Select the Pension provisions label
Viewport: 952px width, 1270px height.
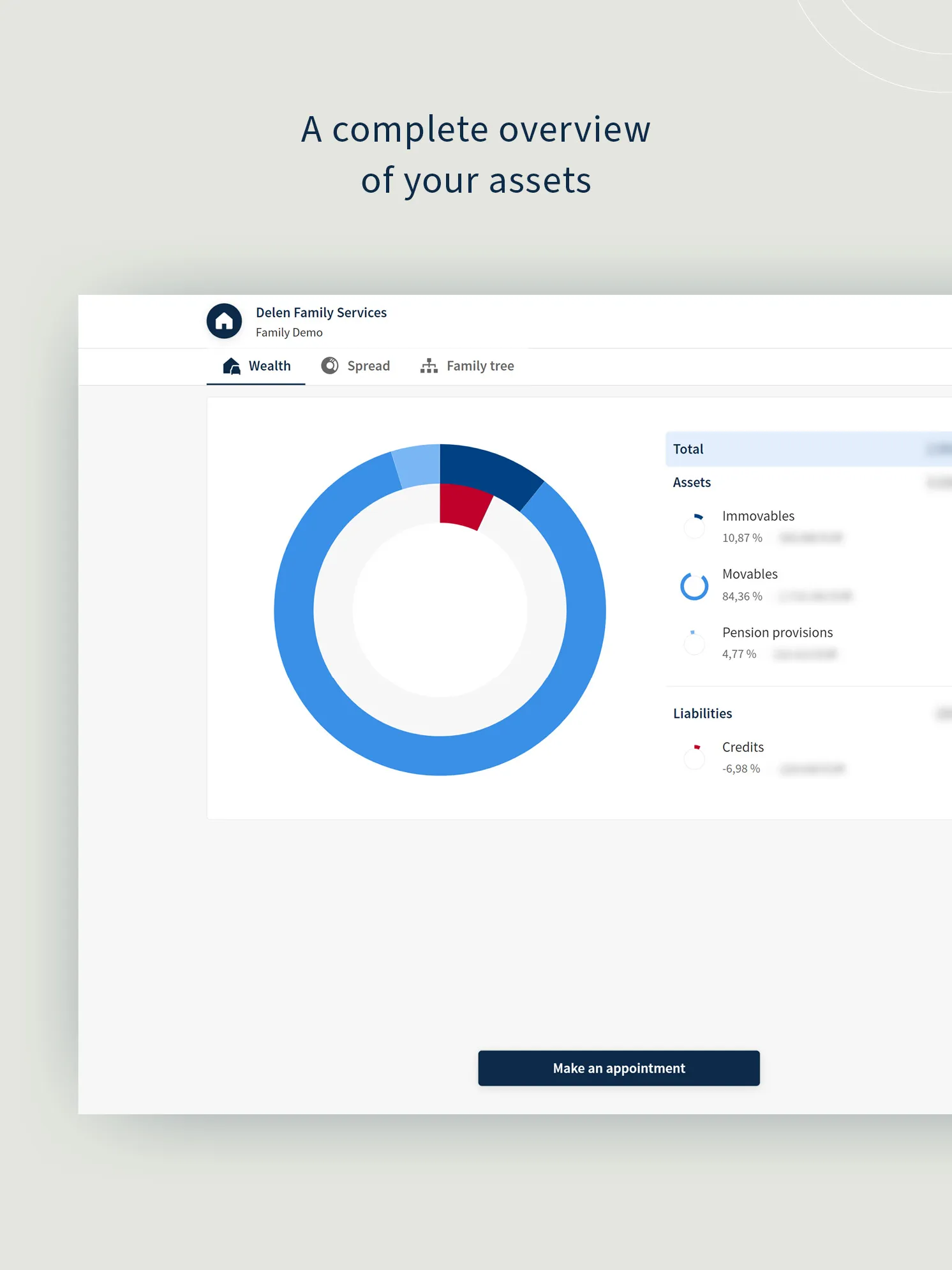click(777, 632)
